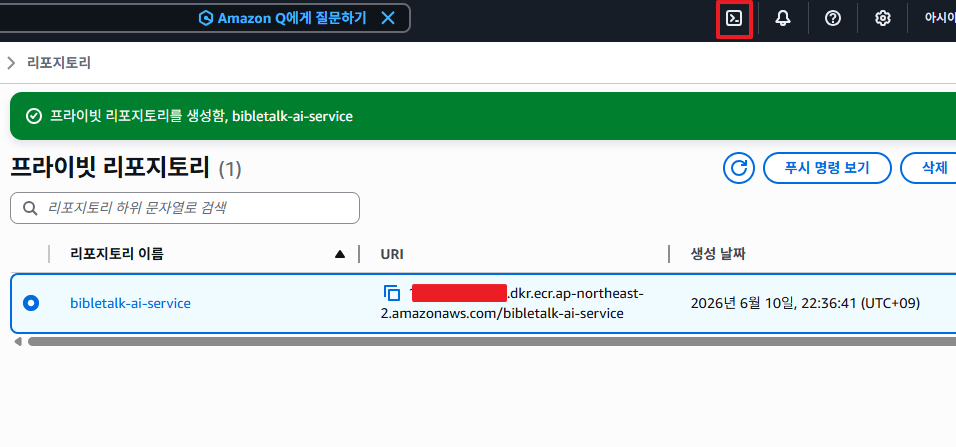Viewport: 956px width, 447px height.
Task: Open the CloudShell terminal icon
Action: tap(734, 19)
